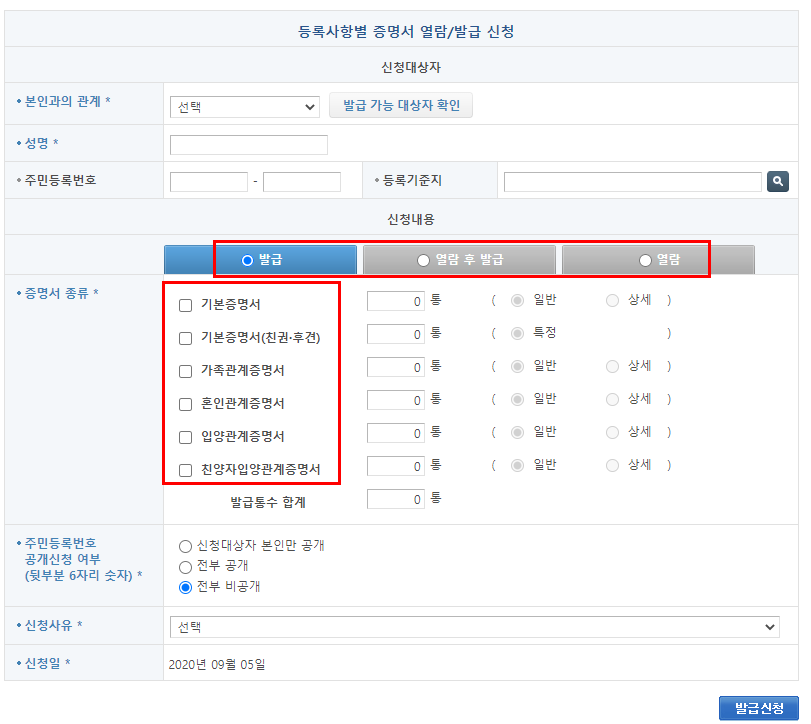The width and height of the screenshot is (811, 724).
Task: Click the 등록기준지 search magnifier icon
Action: 778,181
